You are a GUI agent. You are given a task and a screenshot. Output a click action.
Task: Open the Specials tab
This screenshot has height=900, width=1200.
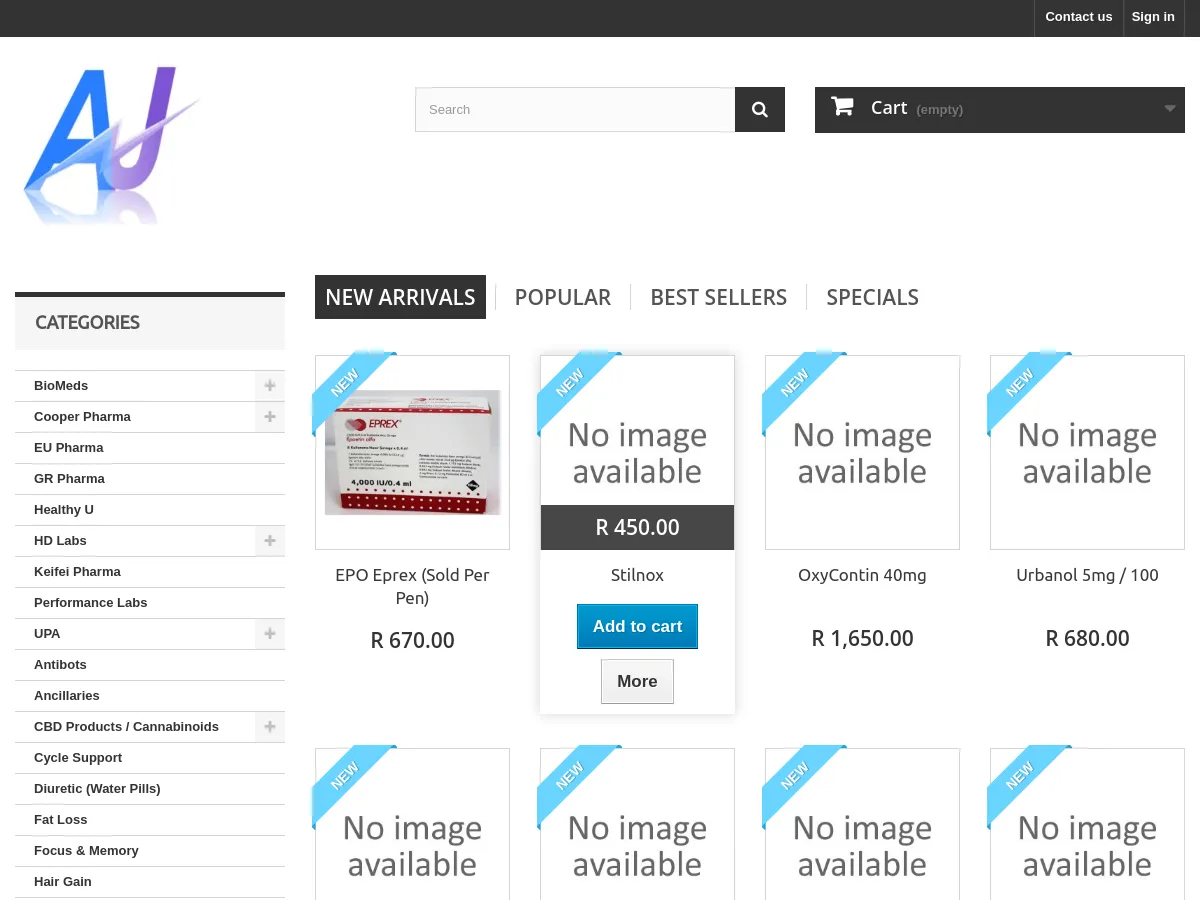pos(872,297)
